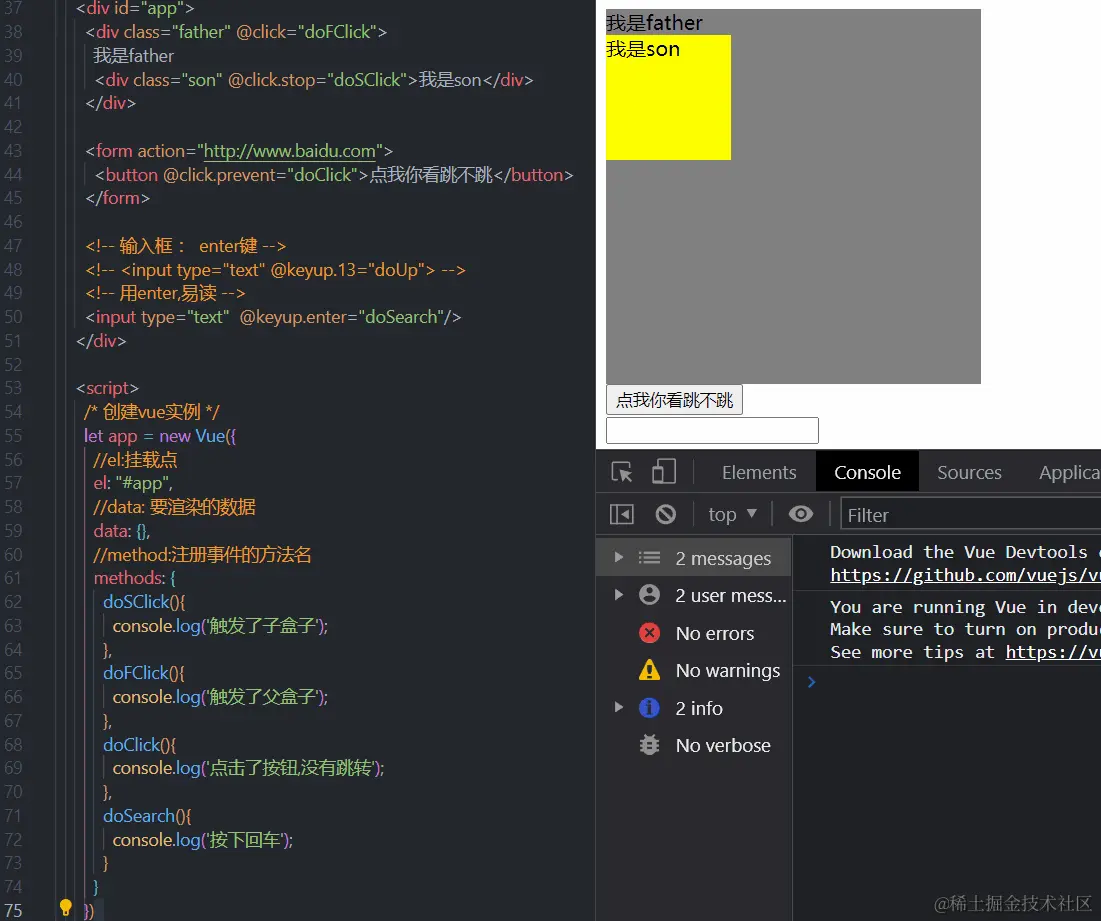This screenshot has width=1101, height=921.
Task: Click the el: "#app" line in code
Action: (133, 483)
